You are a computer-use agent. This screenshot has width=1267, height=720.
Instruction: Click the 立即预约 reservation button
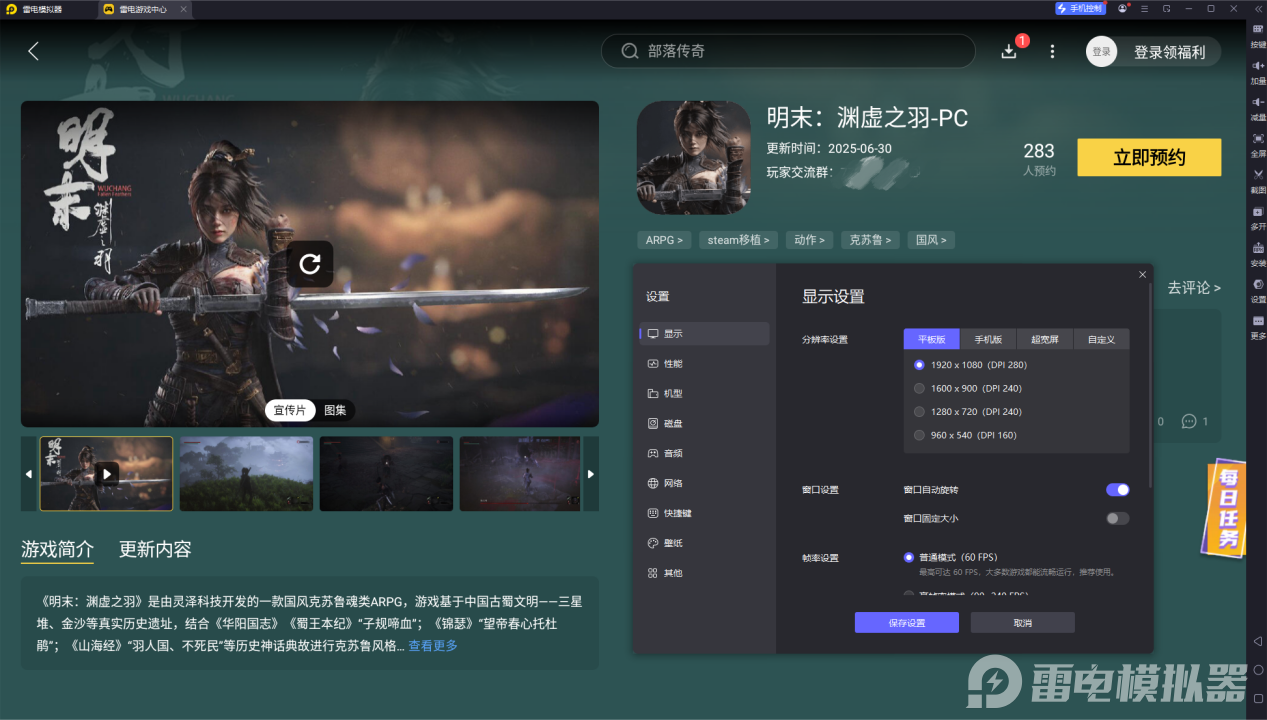coord(1148,157)
